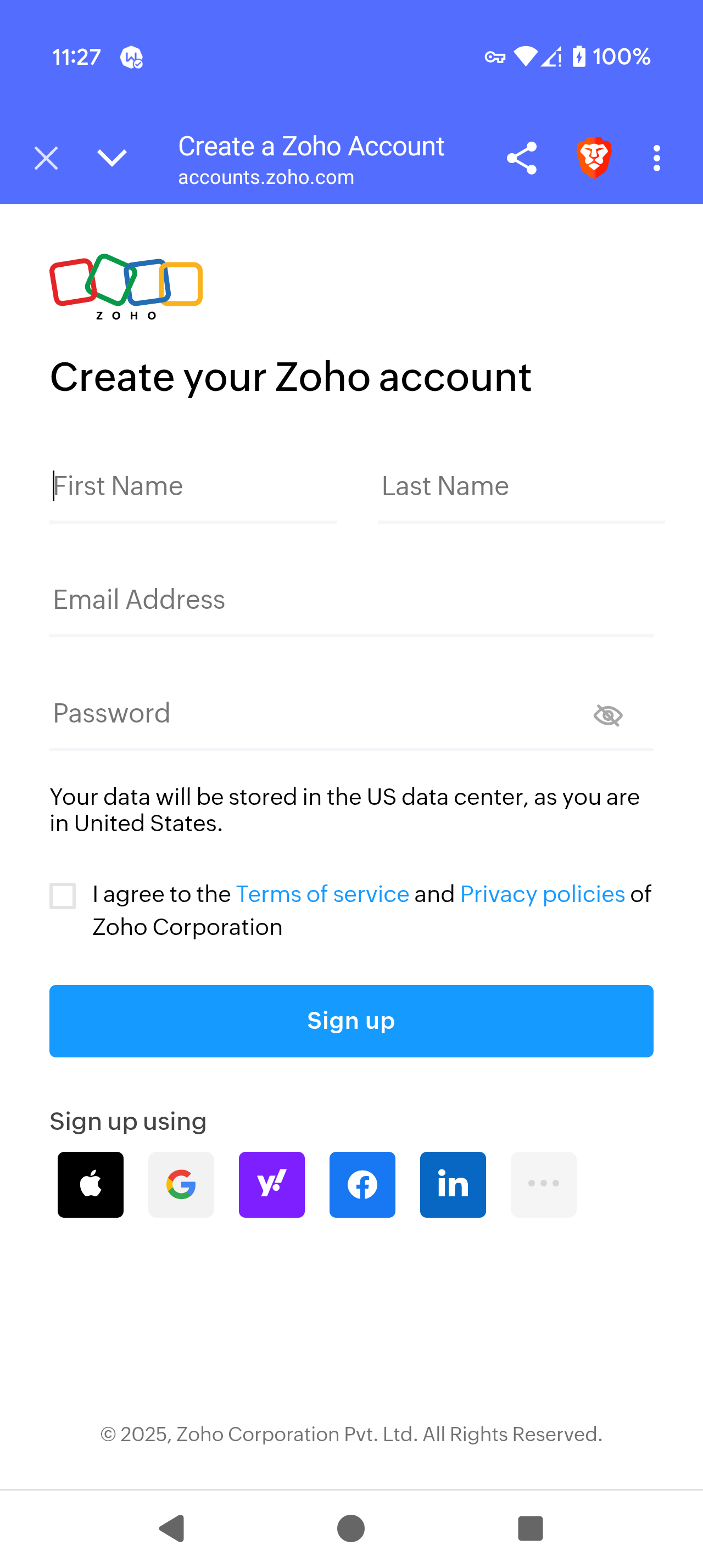Open browser three-dot overflow menu
Image resolution: width=703 pixels, height=1568 pixels.
click(x=656, y=158)
